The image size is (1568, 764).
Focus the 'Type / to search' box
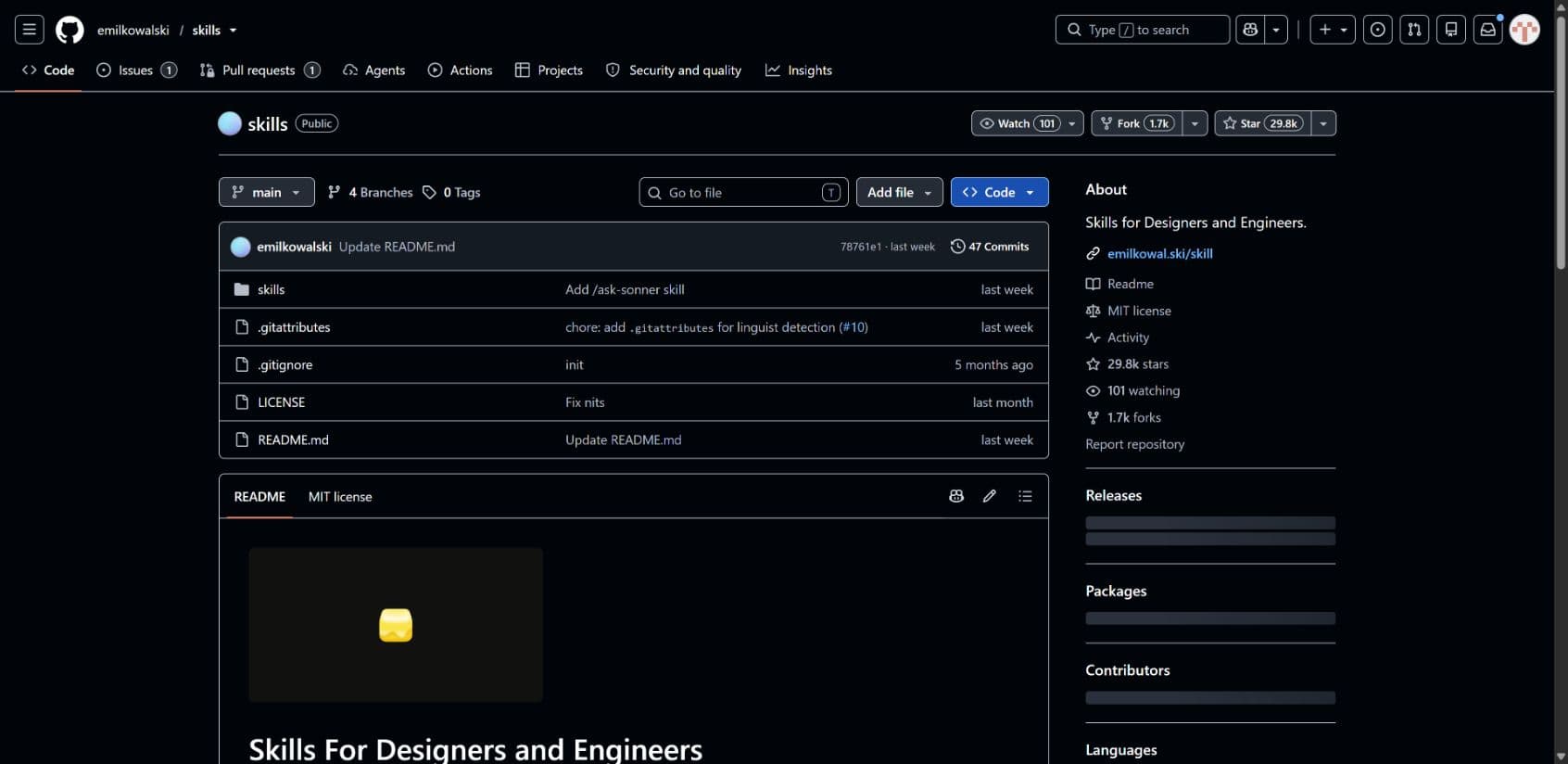[x=1142, y=30]
